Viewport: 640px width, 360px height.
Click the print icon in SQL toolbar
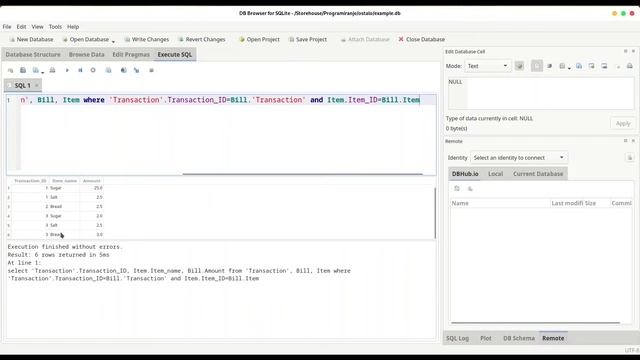(52, 70)
